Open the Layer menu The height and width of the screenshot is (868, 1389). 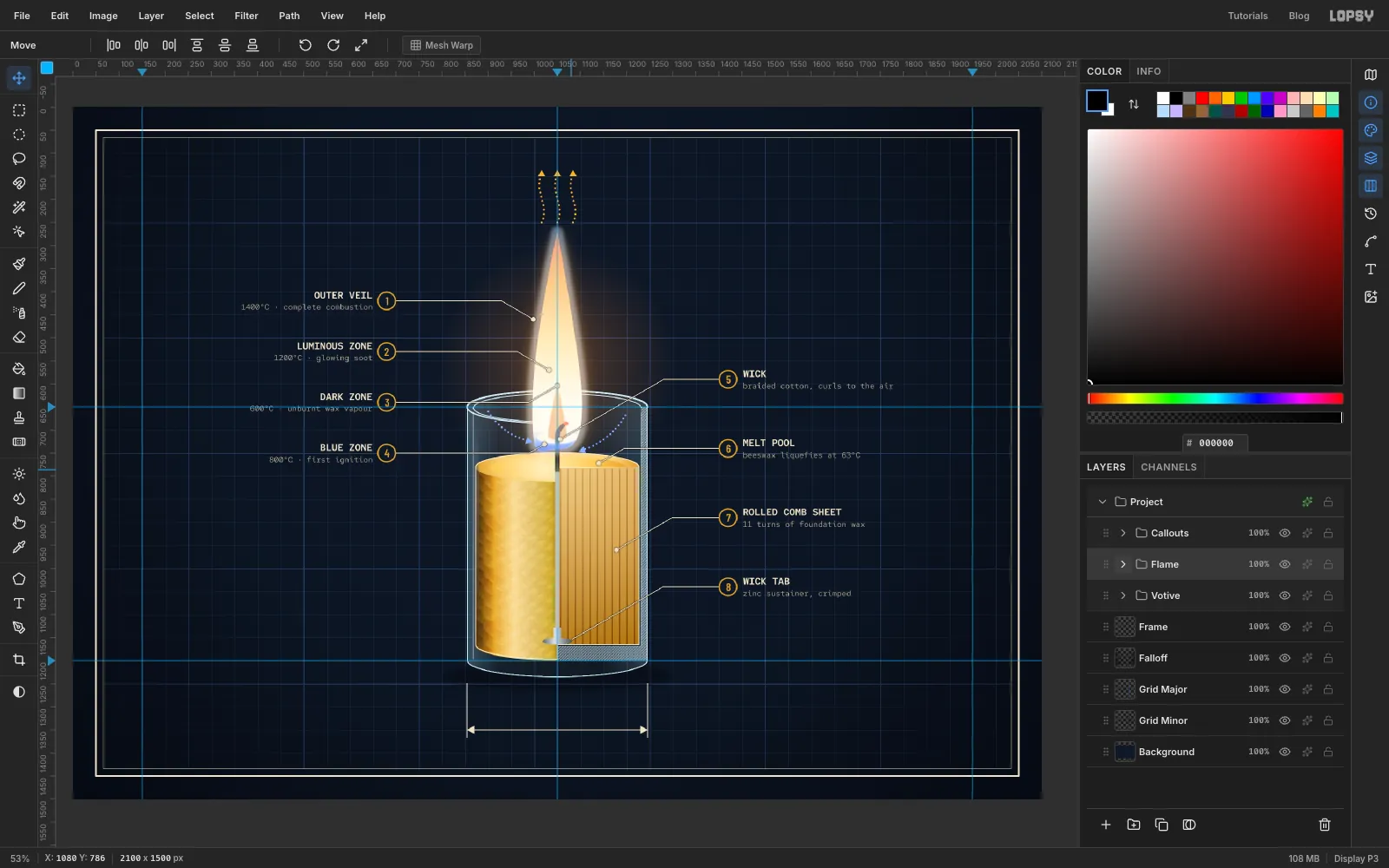point(151,16)
